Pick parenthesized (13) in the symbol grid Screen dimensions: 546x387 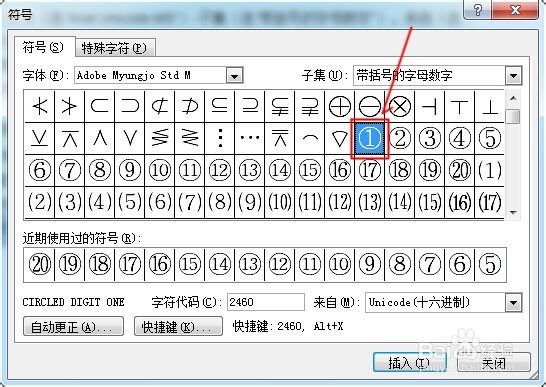(369, 202)
